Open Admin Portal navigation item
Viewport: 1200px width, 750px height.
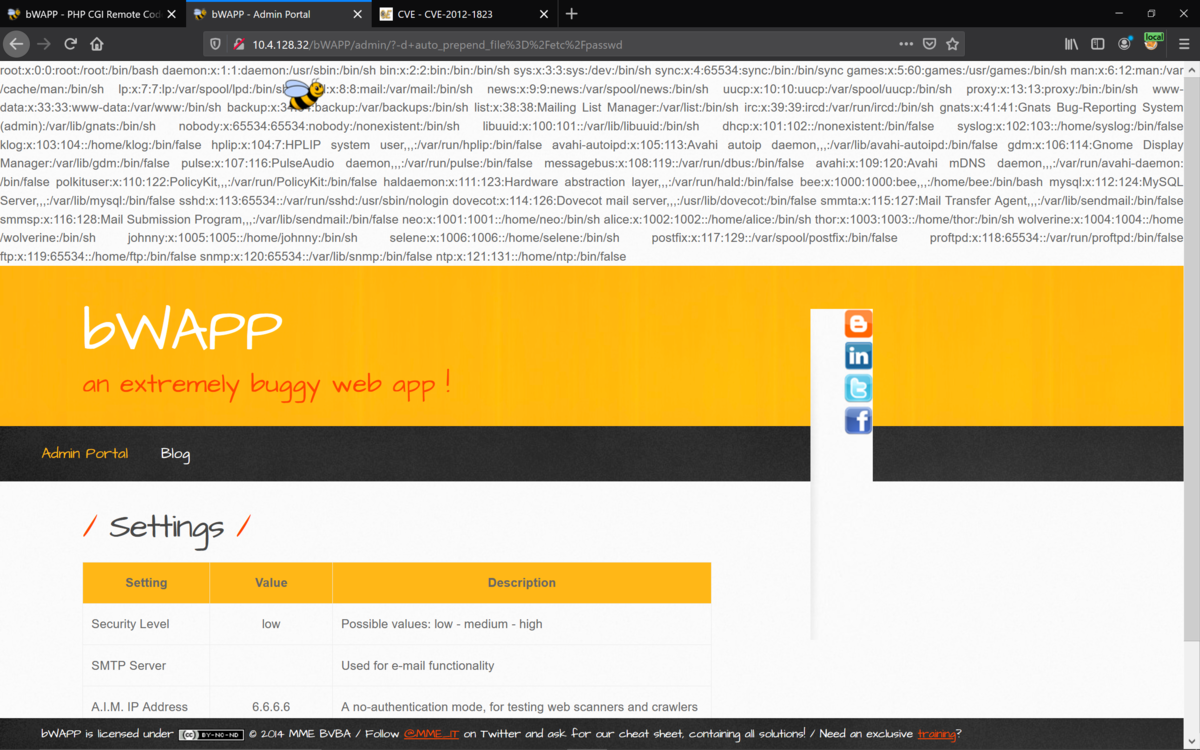tap(85, 453)
